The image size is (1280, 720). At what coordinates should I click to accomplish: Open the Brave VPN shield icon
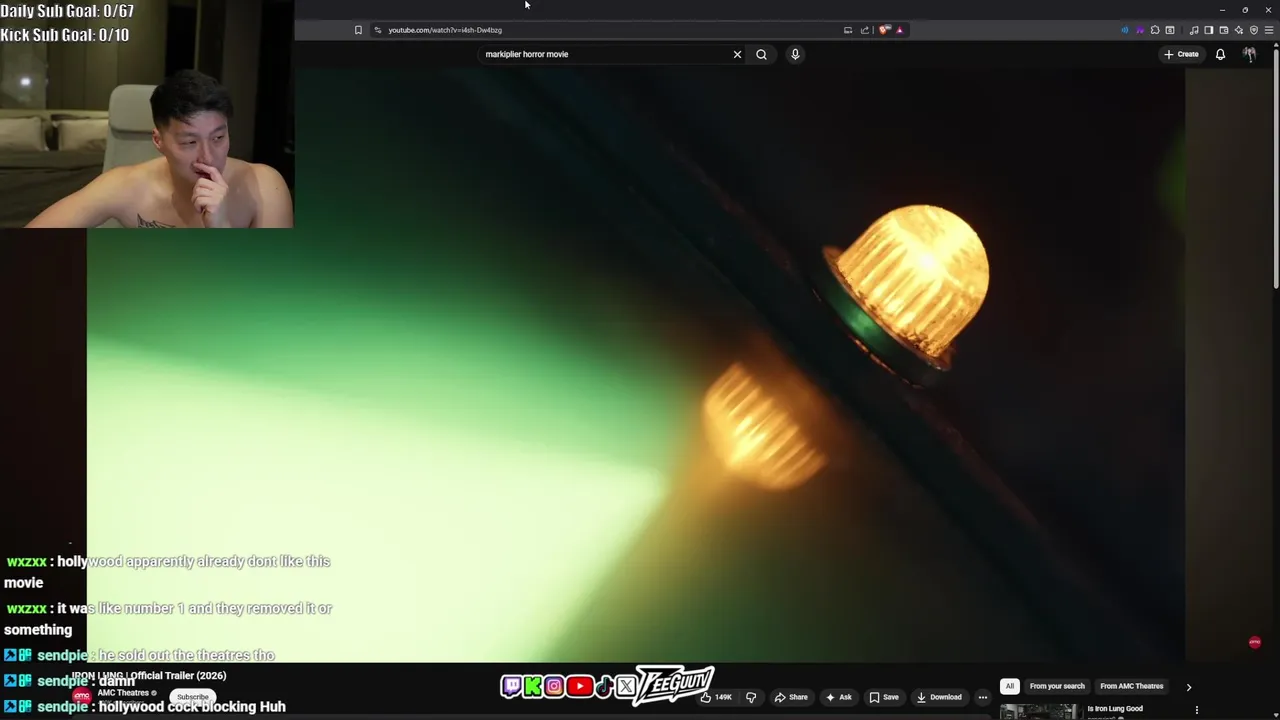tap(1254, 30)
